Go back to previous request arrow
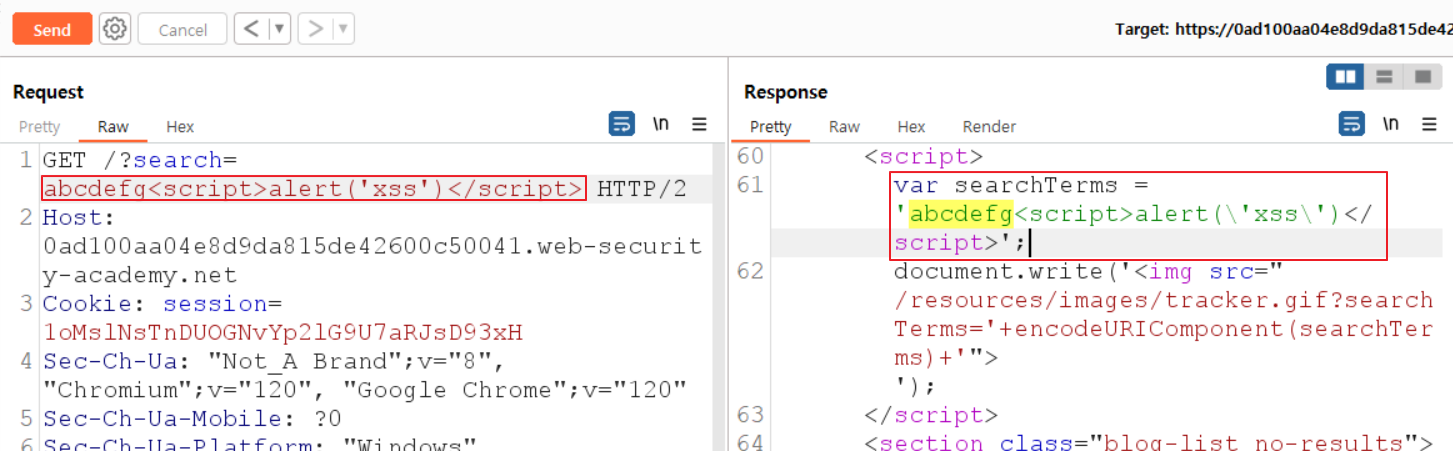 point(251,29)
